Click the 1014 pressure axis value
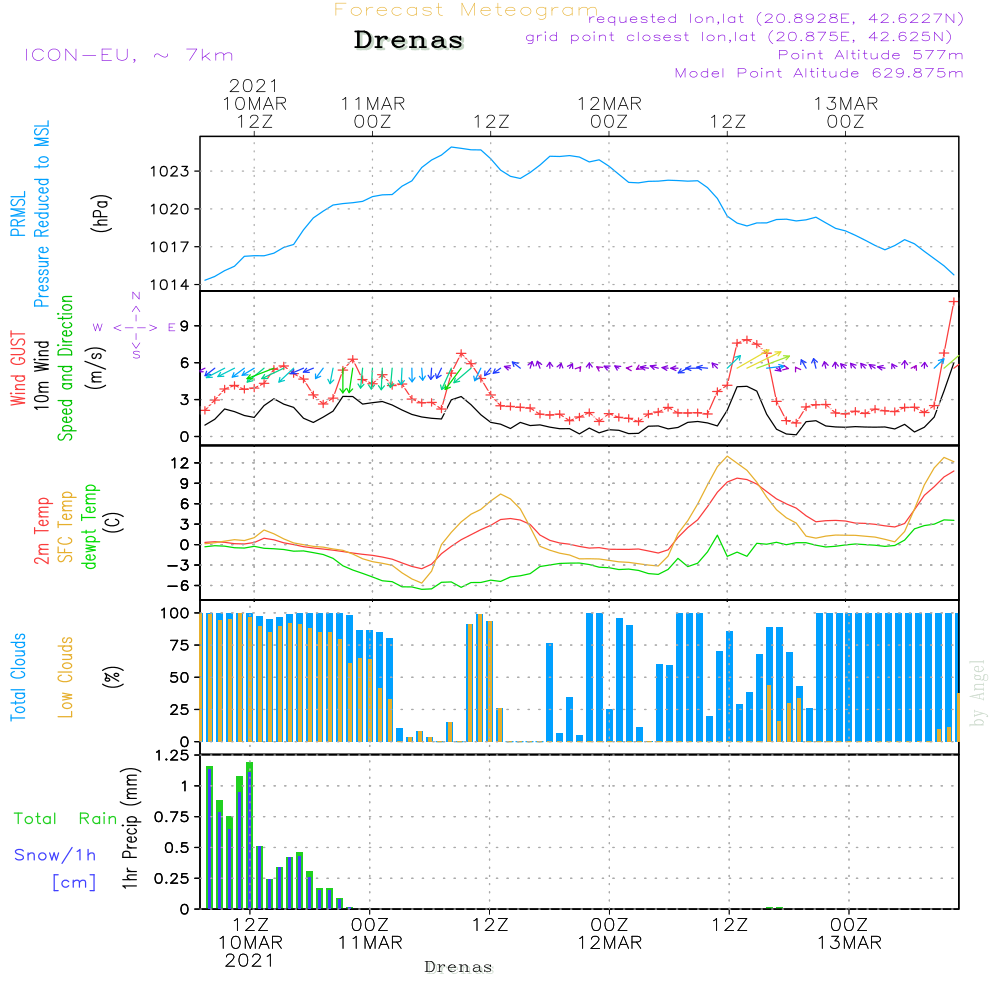Image resolution: width=1000 pixels, height=1000 pixels. (x=170, y=284)
